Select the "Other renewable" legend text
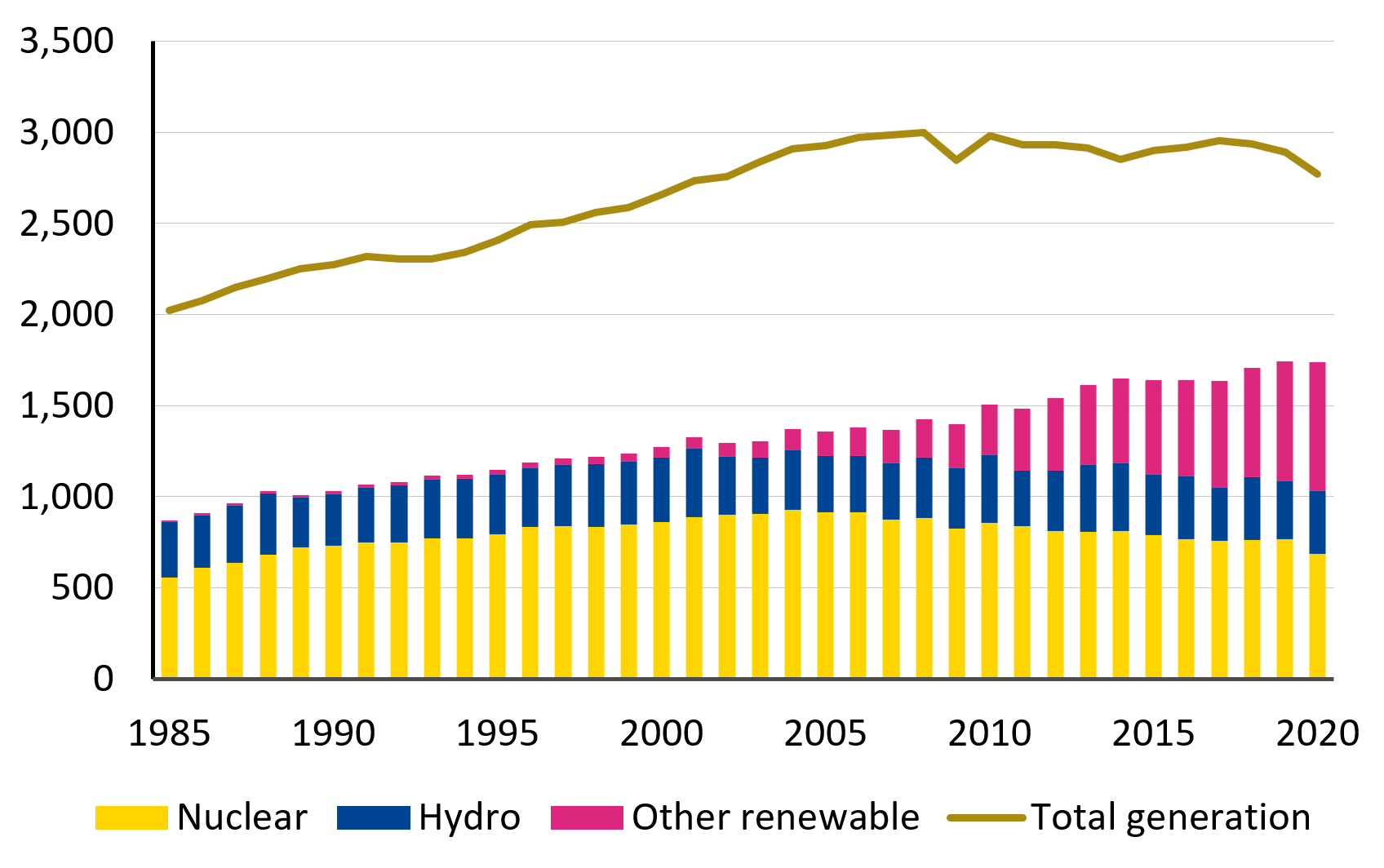This screenshot has width=1384, height=868. (x=775, y=817)
